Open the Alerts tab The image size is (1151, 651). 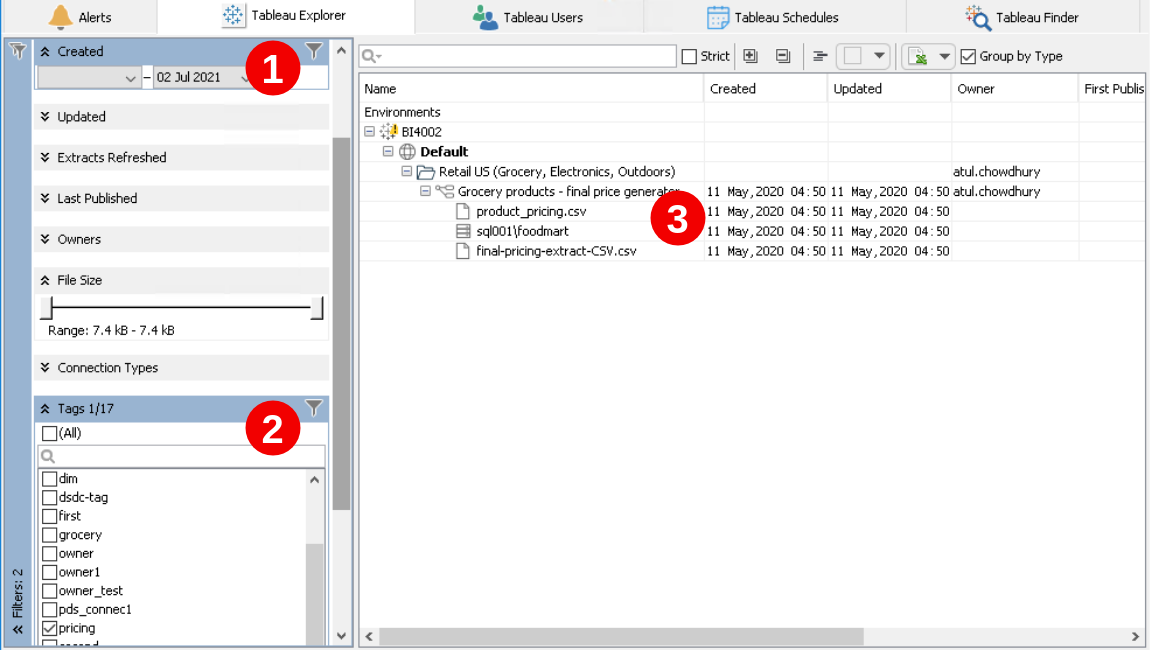pos(79,17)
